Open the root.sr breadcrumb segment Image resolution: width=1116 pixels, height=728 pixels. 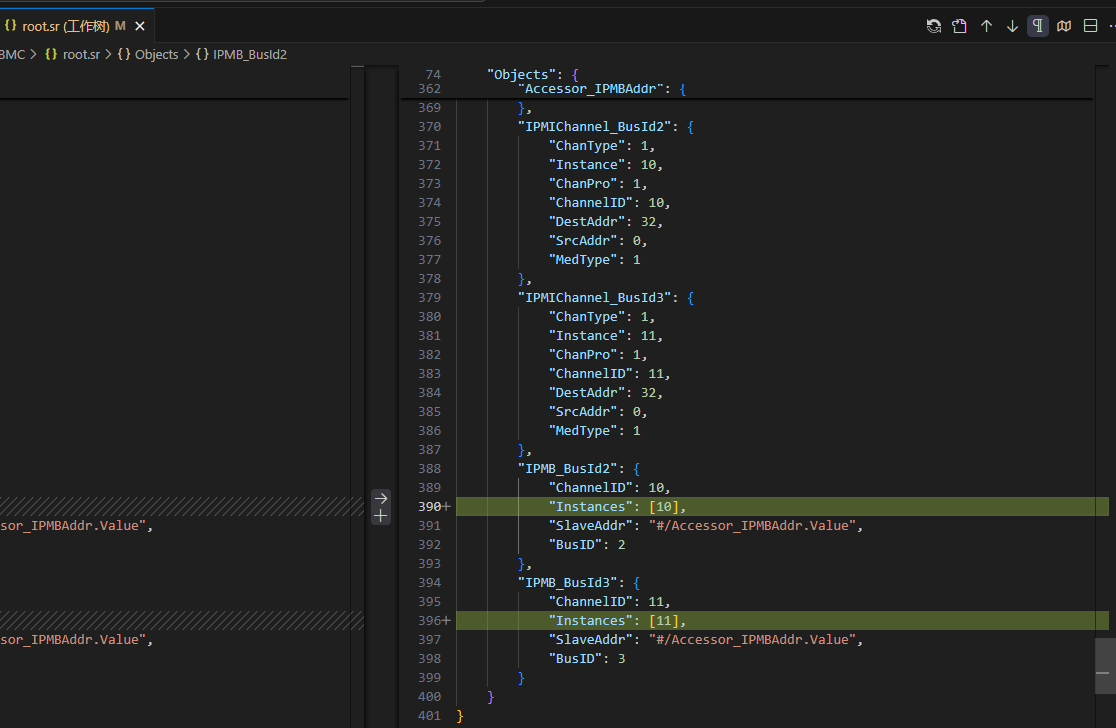[80, 55]
